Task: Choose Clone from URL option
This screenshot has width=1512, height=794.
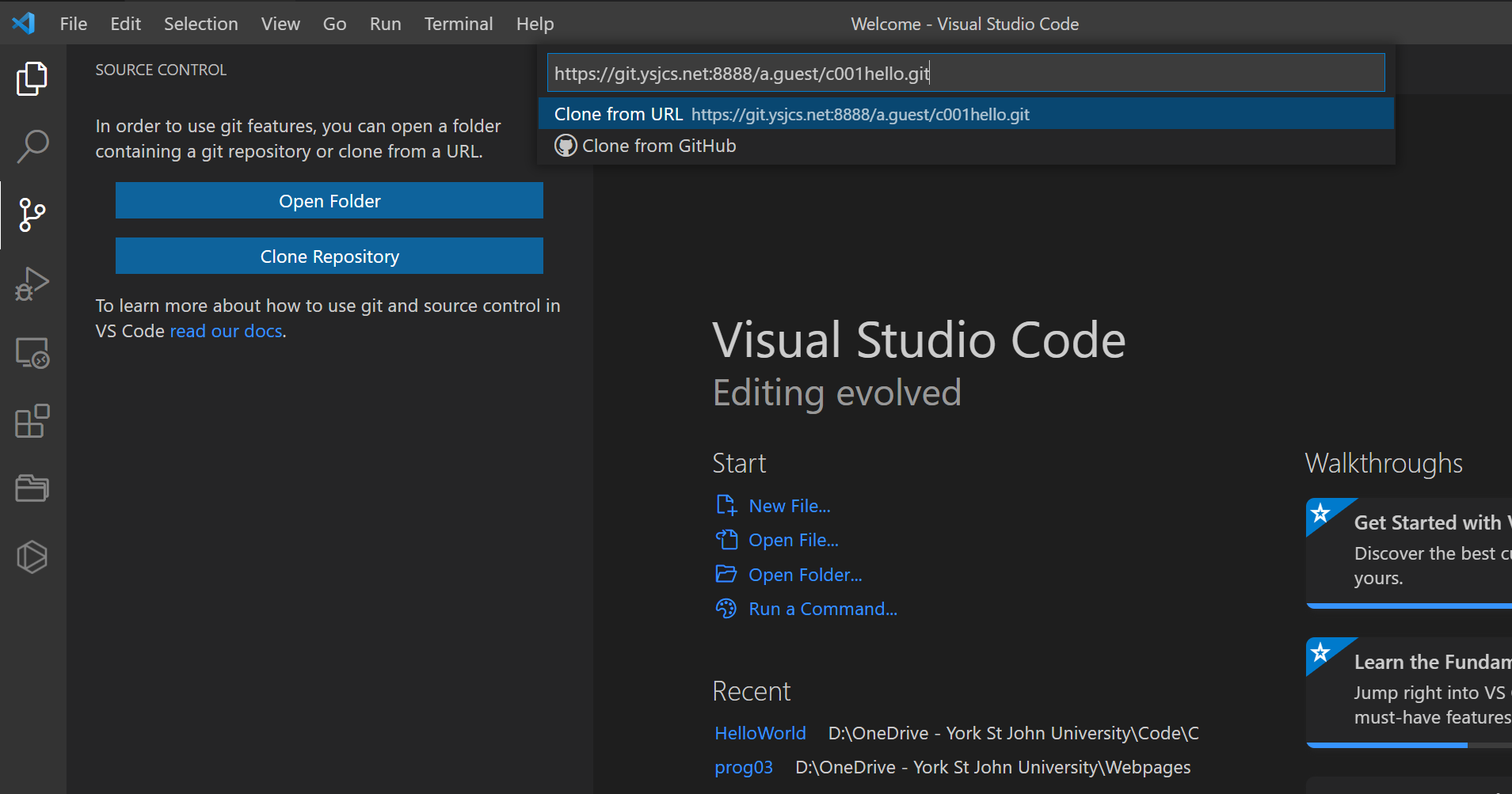Action: click(966, 113)
